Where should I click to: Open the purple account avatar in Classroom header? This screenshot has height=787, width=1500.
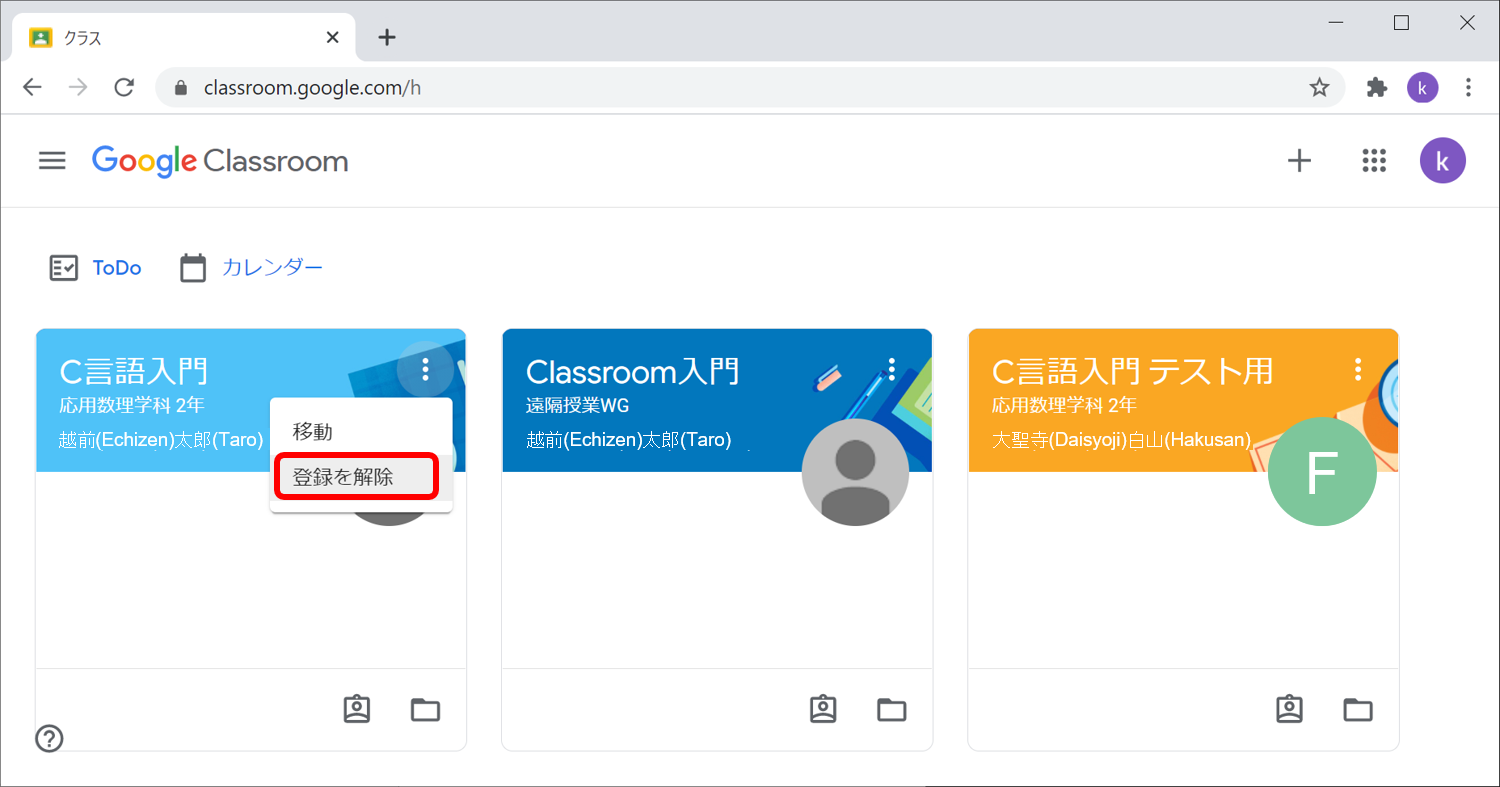point(1442,161)
